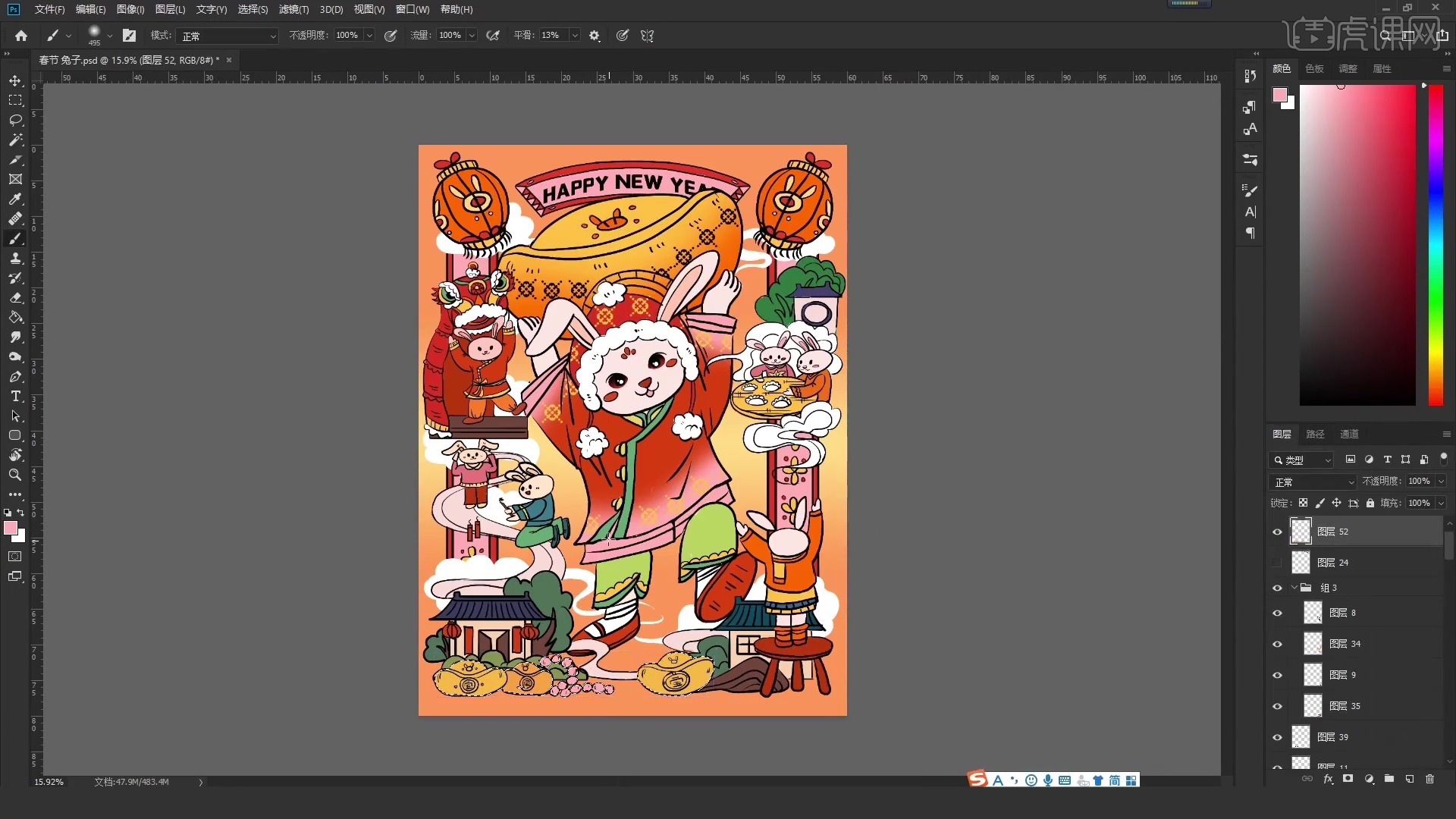Open layer filter 类型 dropdown
This screenshot has width=1456, height=819.
click(x=1301, y=460)
